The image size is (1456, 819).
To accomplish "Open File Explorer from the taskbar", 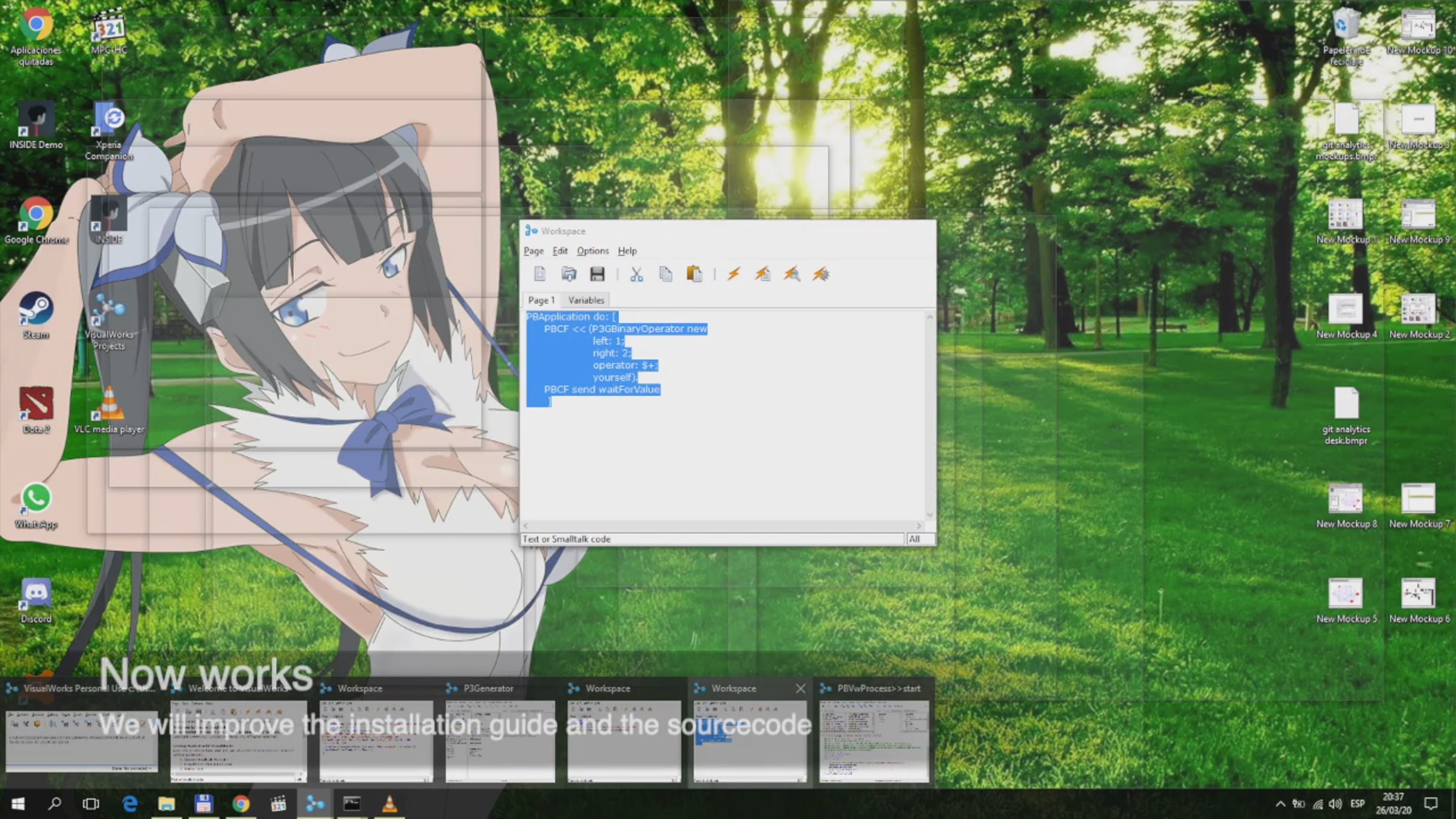I will pyautogui.click(x=166, y=804).
